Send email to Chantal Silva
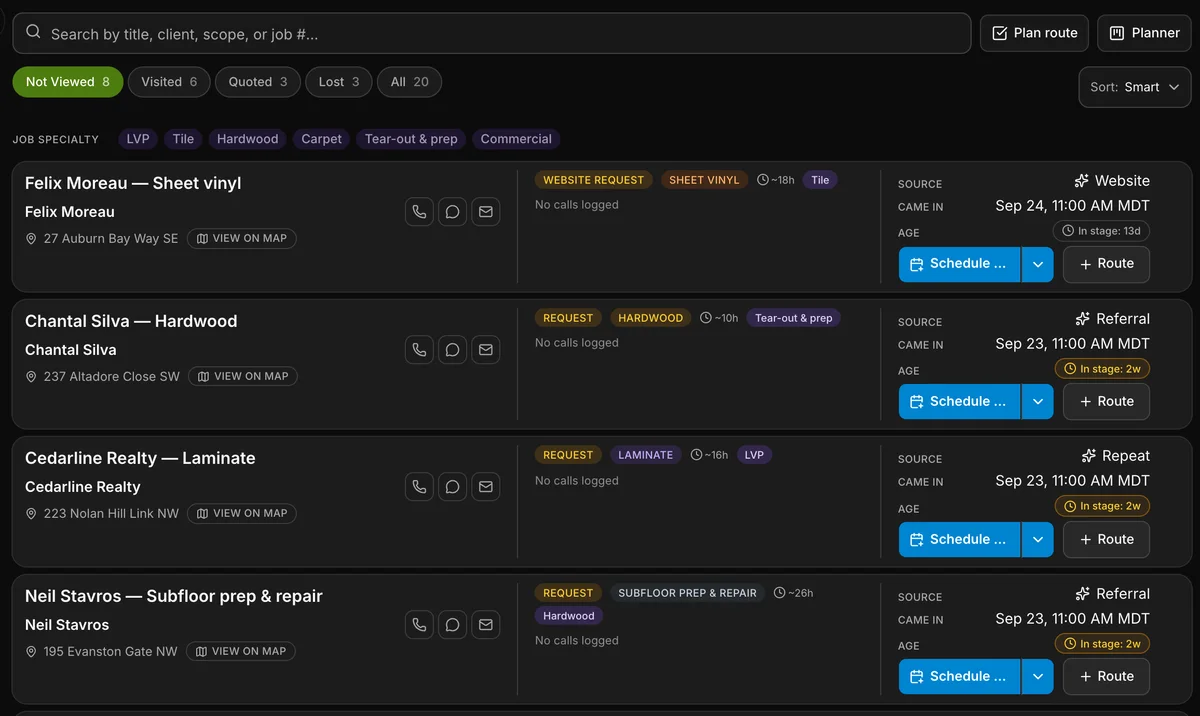 coord(486,350)
